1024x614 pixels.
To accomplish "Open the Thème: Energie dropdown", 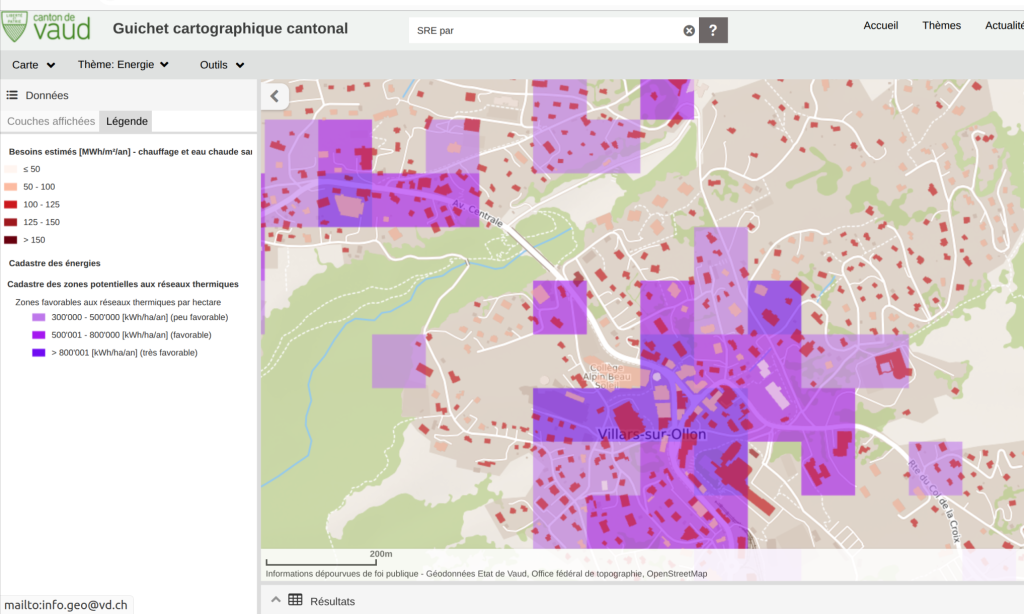I will (123, 65).
